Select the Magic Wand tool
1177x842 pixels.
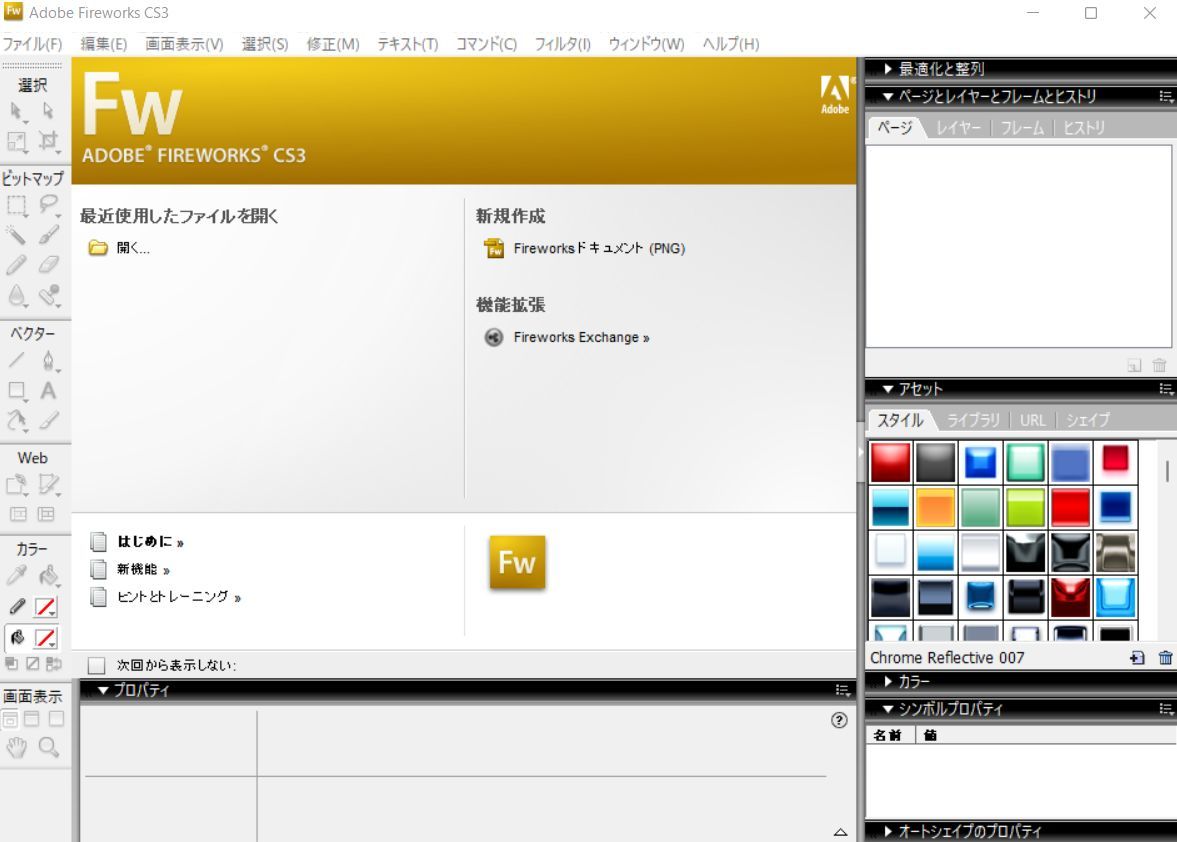[17, 236]
